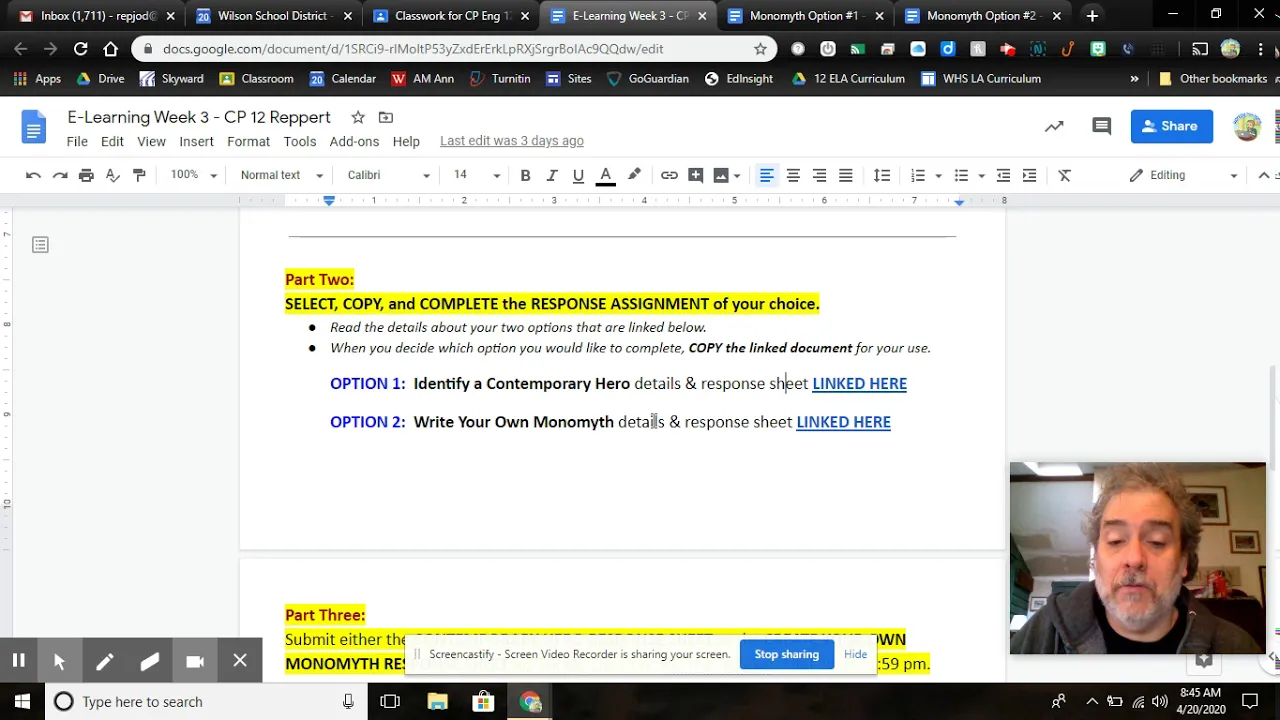Click the Add comment toolbar icon
Image resolution: width=1280 pixels, height=720 pixels.
pos(696,175)
